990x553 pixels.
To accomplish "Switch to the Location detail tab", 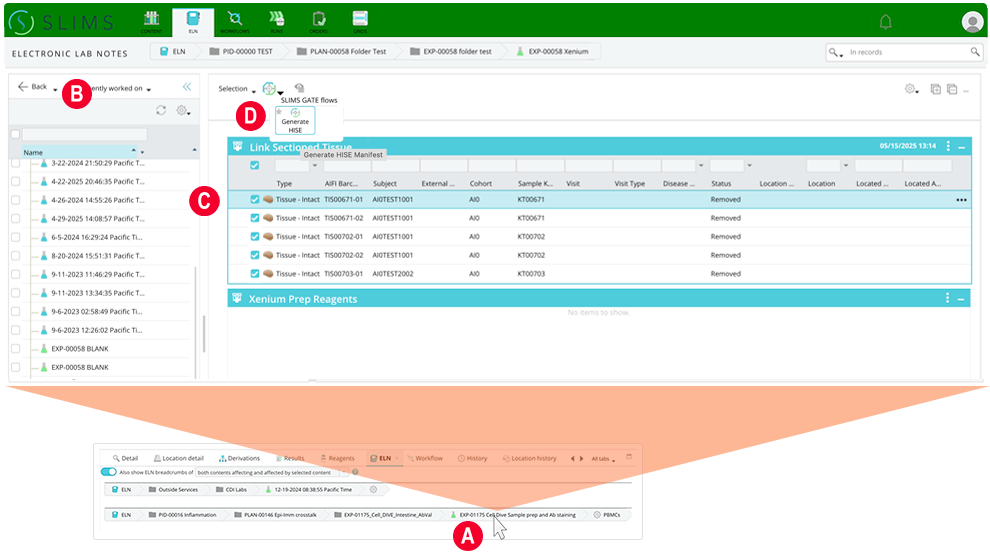I will 178,458.
